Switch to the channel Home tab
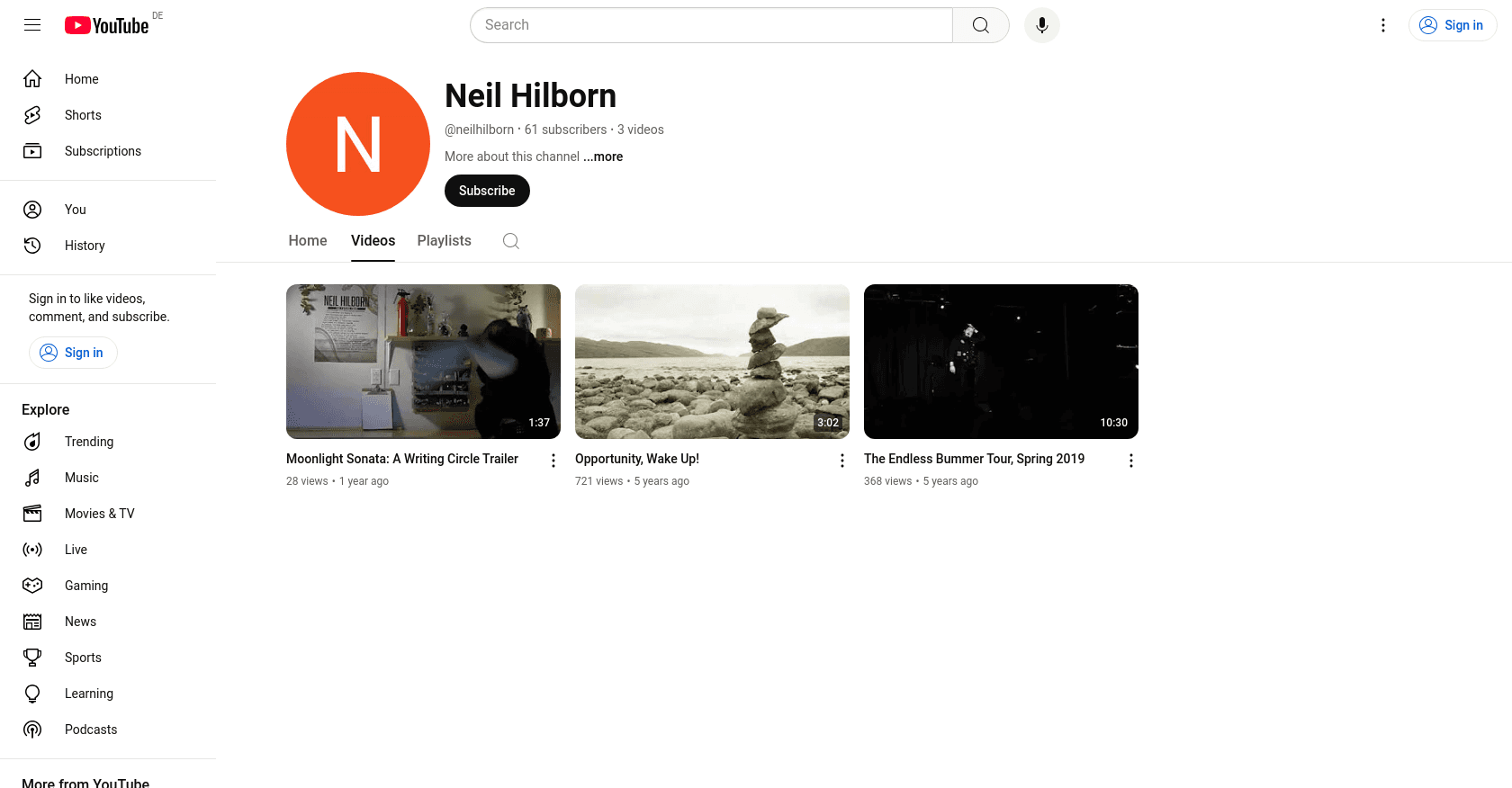This screenshot has width=1512, height=788. [308, 241]
